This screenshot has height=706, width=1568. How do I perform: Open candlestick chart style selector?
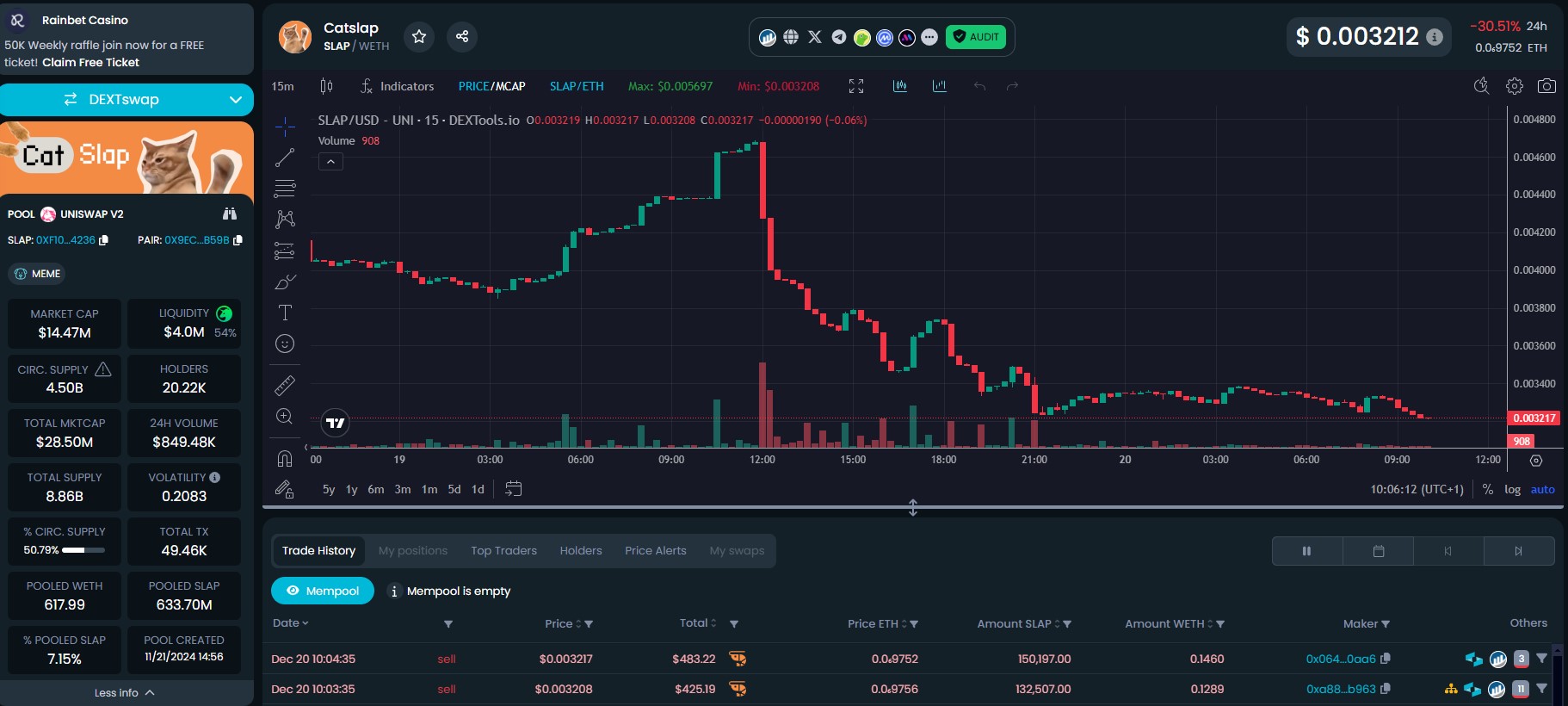[x=326, y=86]
